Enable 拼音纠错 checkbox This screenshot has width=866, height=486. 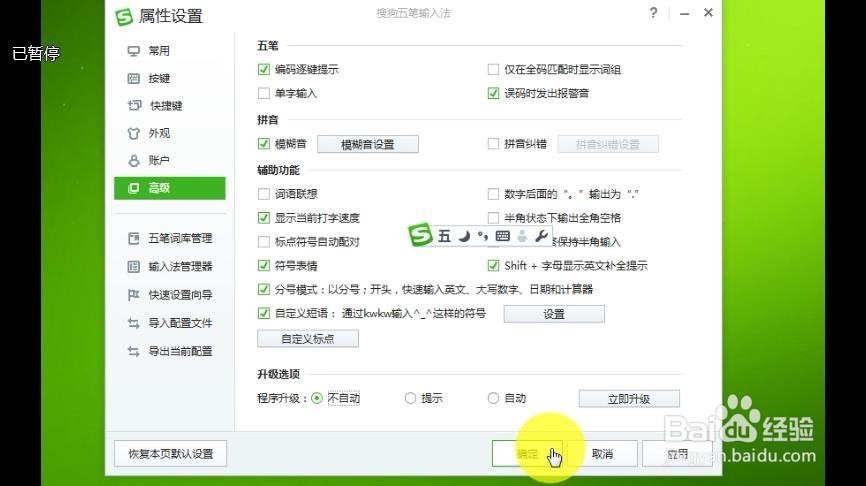(x=493, y=144)
